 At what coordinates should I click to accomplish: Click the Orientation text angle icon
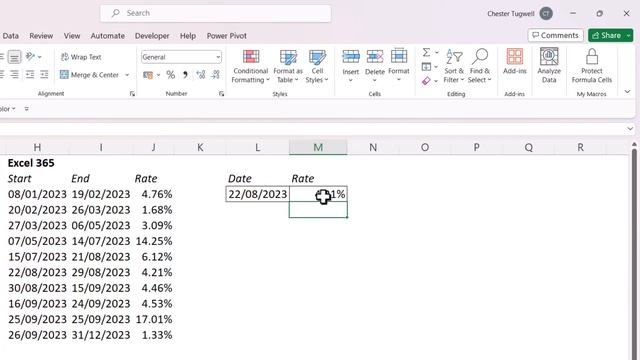pos(30,56)
